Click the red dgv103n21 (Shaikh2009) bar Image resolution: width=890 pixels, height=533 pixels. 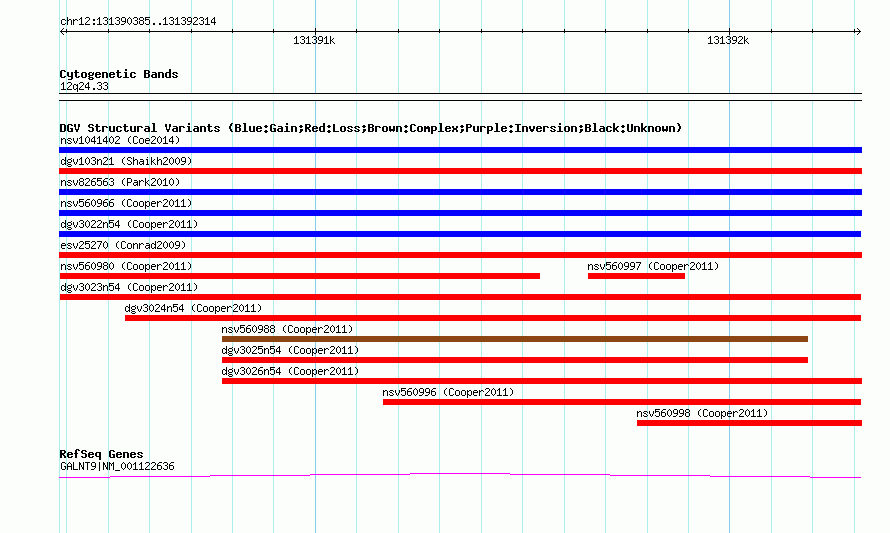click(x=460, y=171)
